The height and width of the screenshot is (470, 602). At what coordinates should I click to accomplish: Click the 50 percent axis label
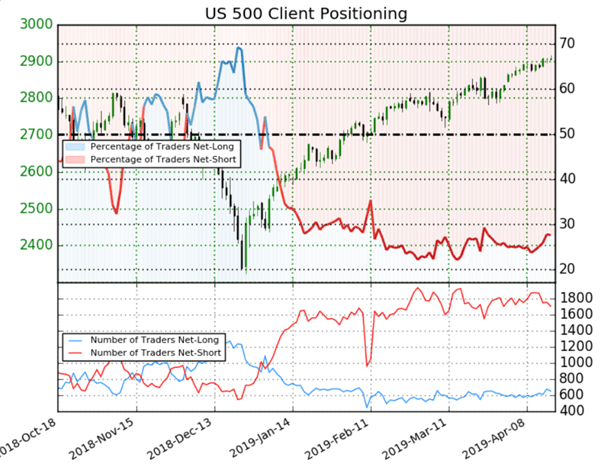(567, 134)
